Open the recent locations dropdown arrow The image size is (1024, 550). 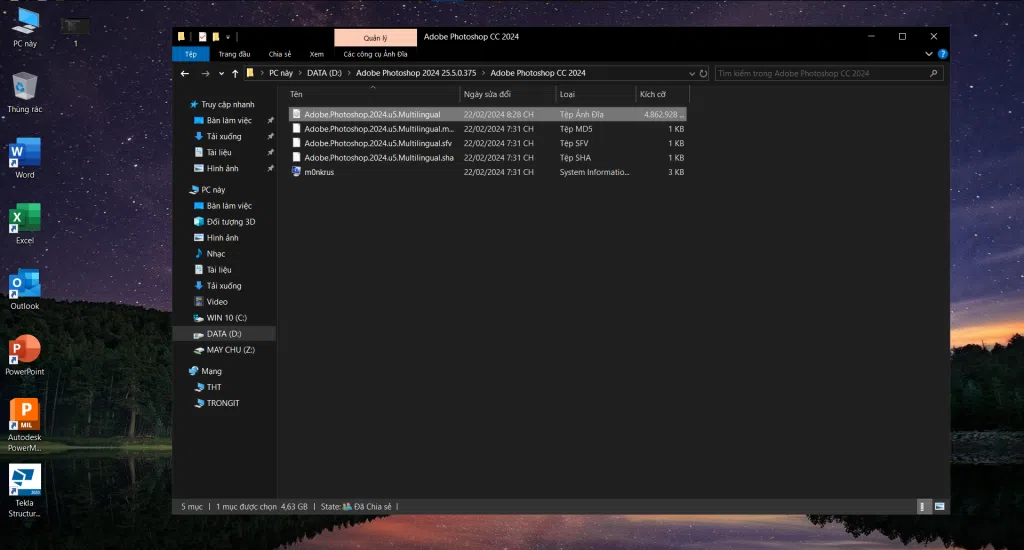click(221, 73)
